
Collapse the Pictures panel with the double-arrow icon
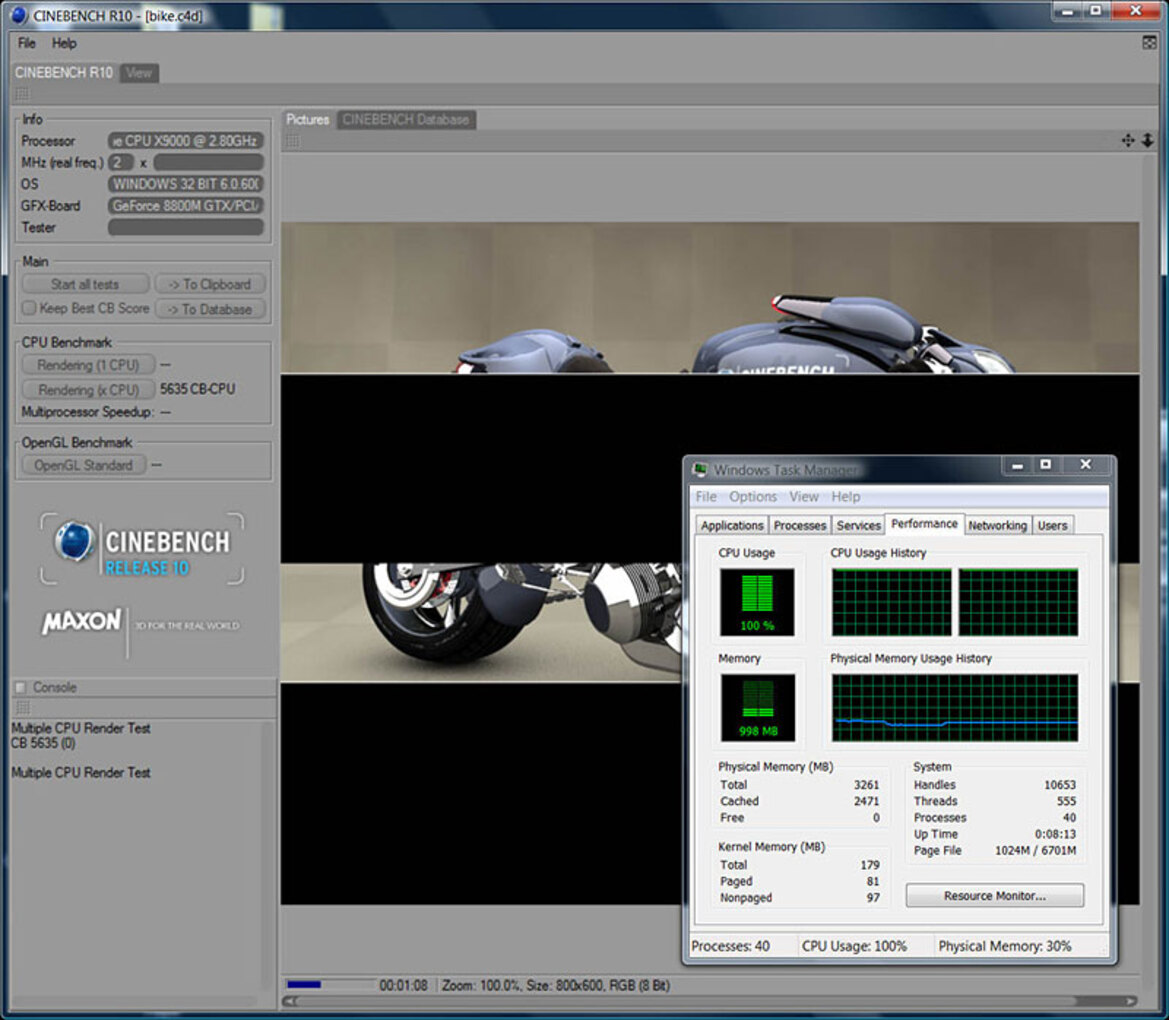click(x=1146, y=140)
